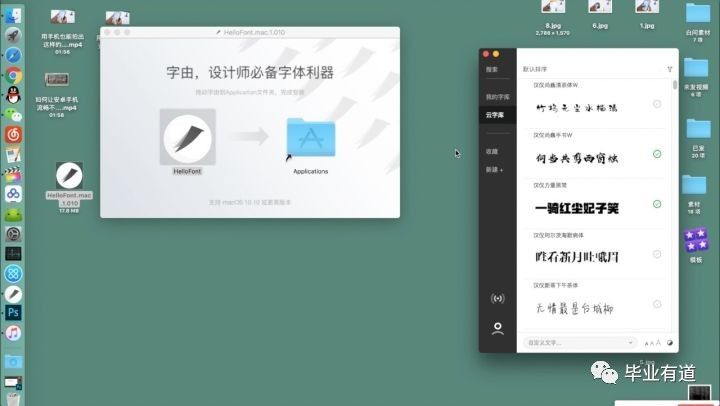Toggle the check circle for 无情最是台城柳 font
This screenshot has width=720, height=406.
[x=657, y=304]
